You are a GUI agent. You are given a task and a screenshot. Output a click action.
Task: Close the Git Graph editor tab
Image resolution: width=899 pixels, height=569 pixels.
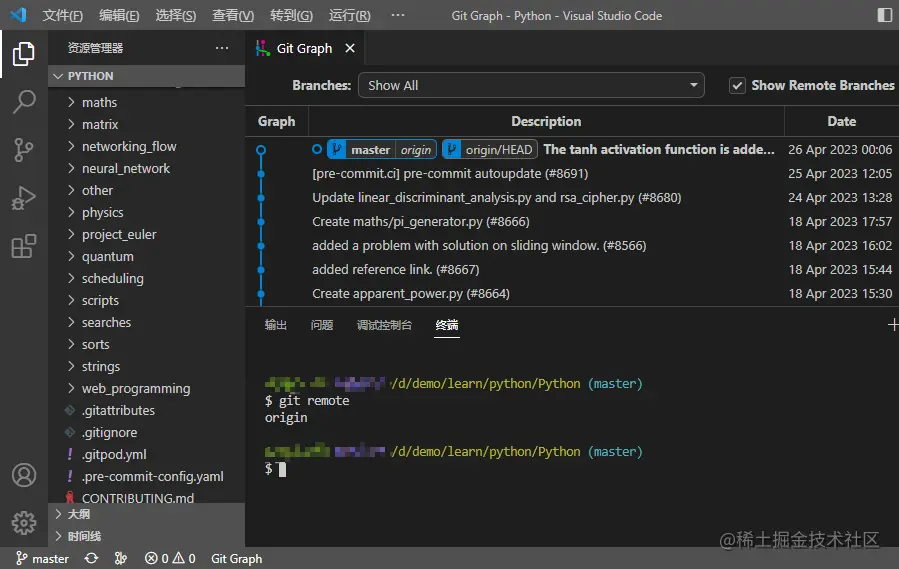click(x=350, y=48)
